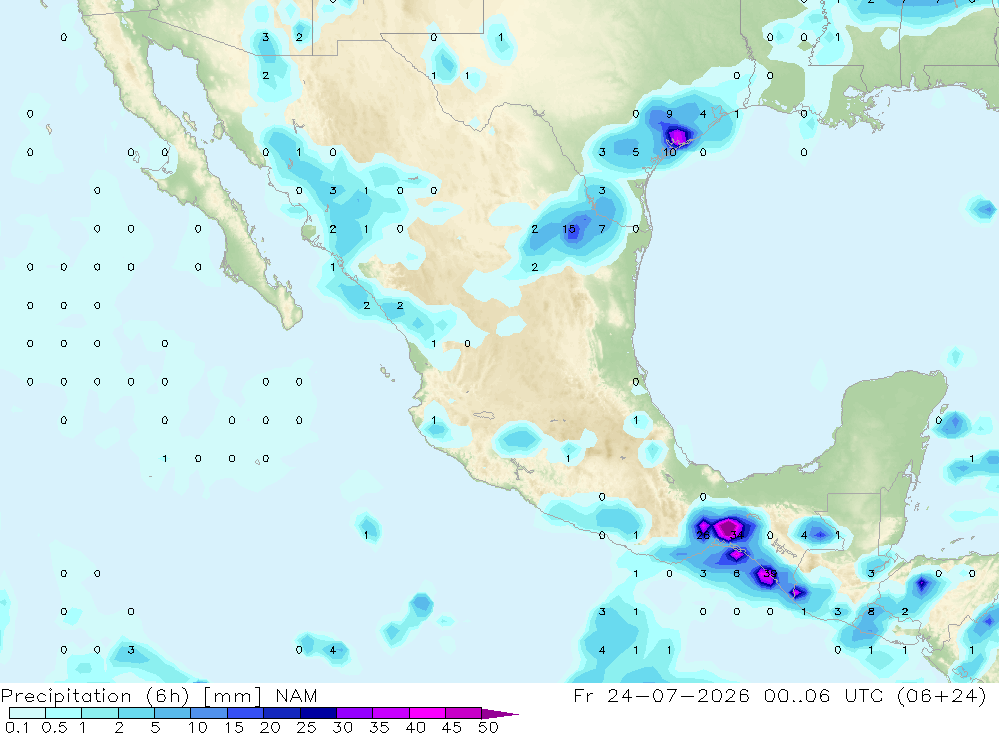Click the "Precipitation (6h) [mm] NAM" title
Screen dimensions: 1000x733
pyautogui.click(x=159, y=695)
